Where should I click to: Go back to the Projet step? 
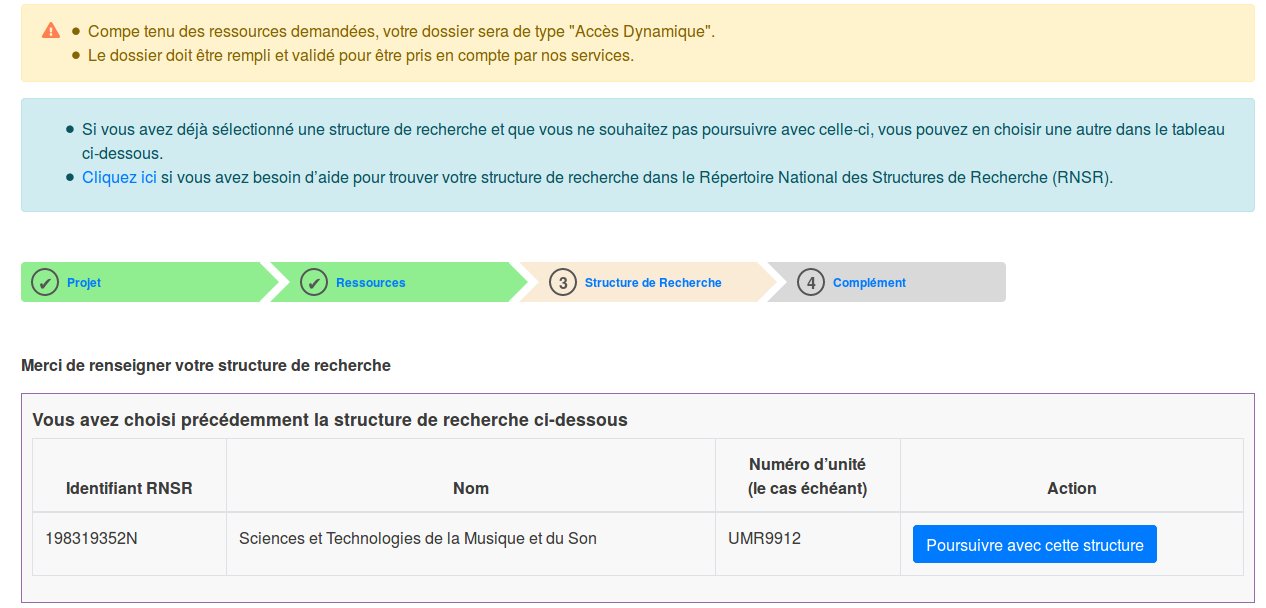pyautogui.click(x=84, y=283)
